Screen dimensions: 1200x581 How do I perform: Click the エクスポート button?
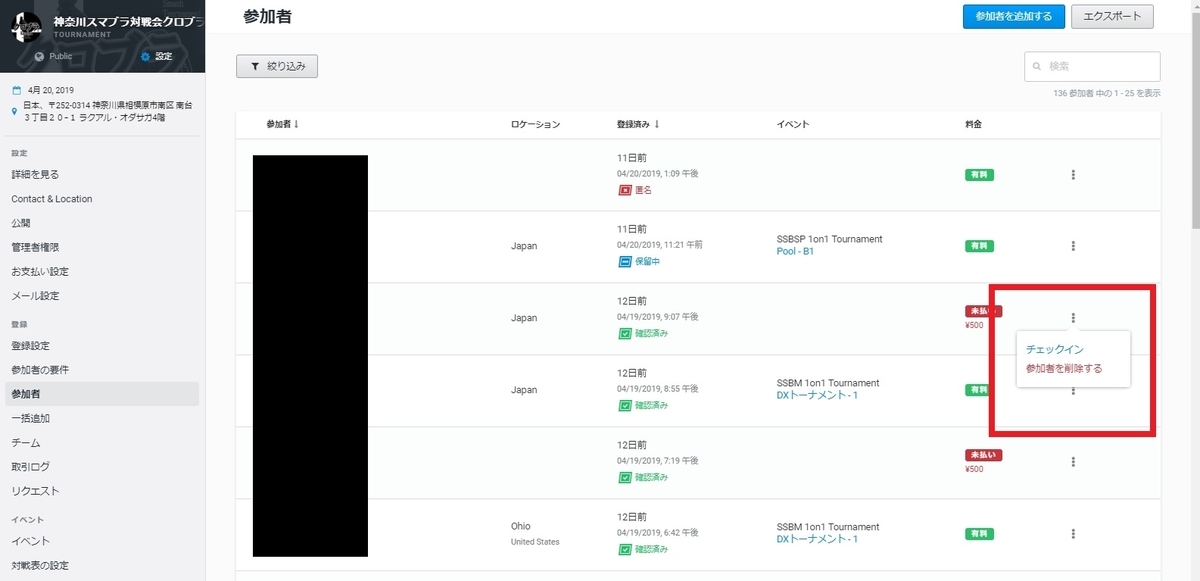point(1112,16)
